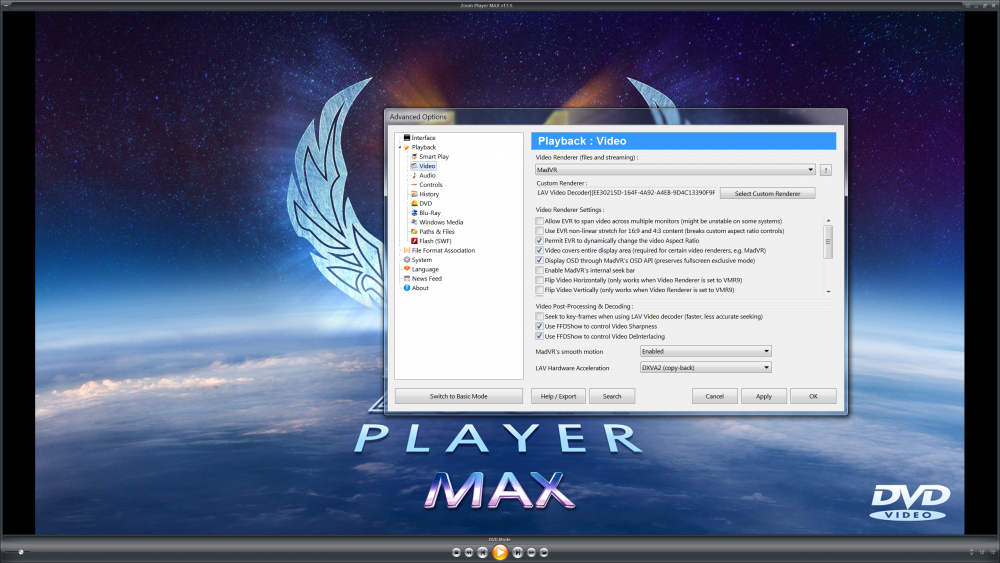
Task: Click the Language icon
Action: [407, 269]
